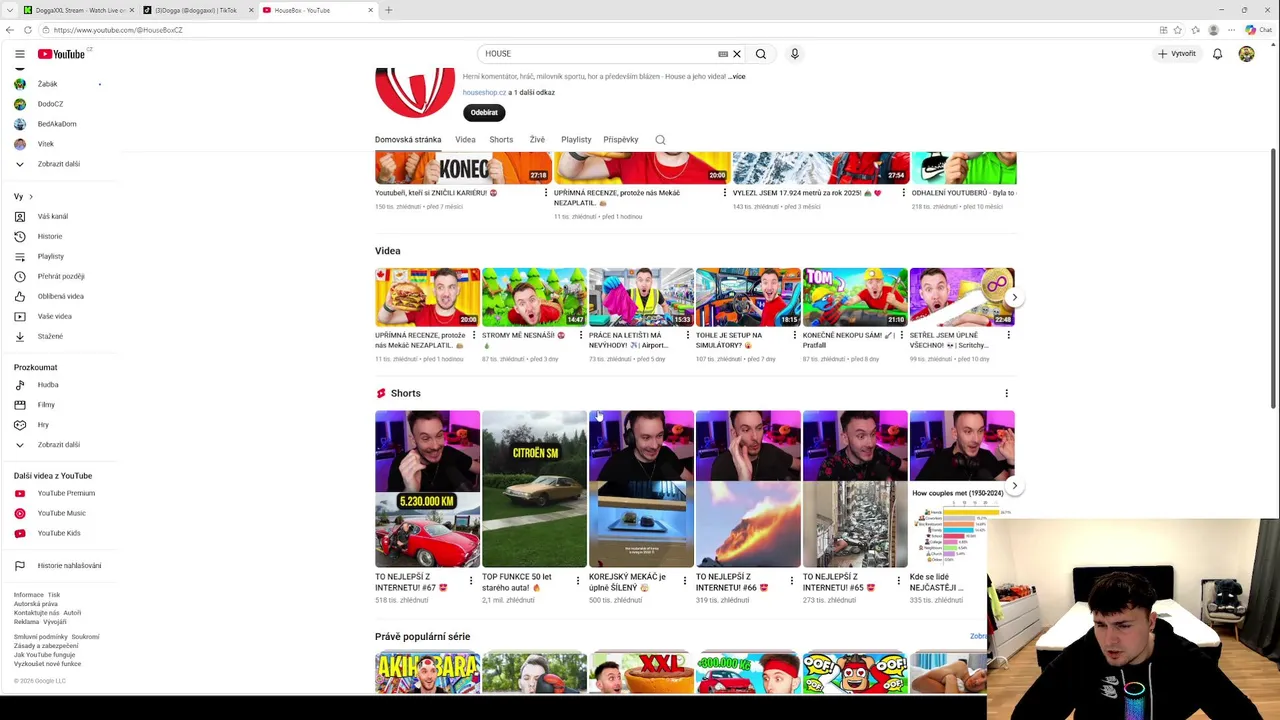
Task: Open KOREJSKÝ MEKÁČ short thumbnail
Action: [641, 489]
